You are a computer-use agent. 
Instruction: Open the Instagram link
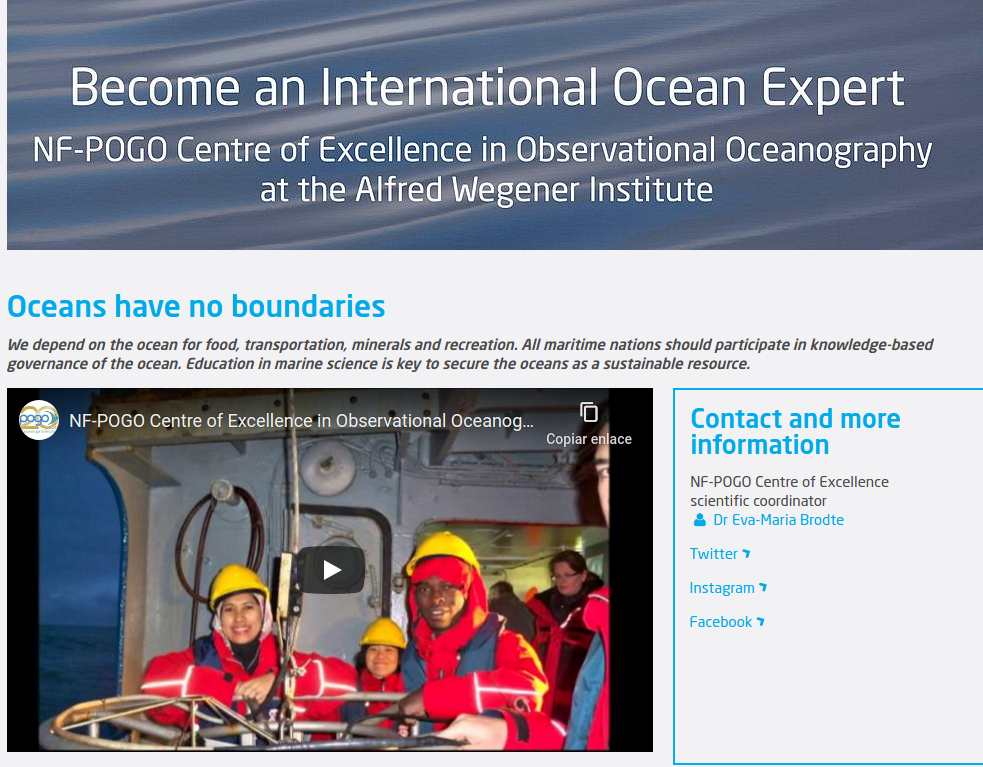pyautogui.click(x=722, y=588)
